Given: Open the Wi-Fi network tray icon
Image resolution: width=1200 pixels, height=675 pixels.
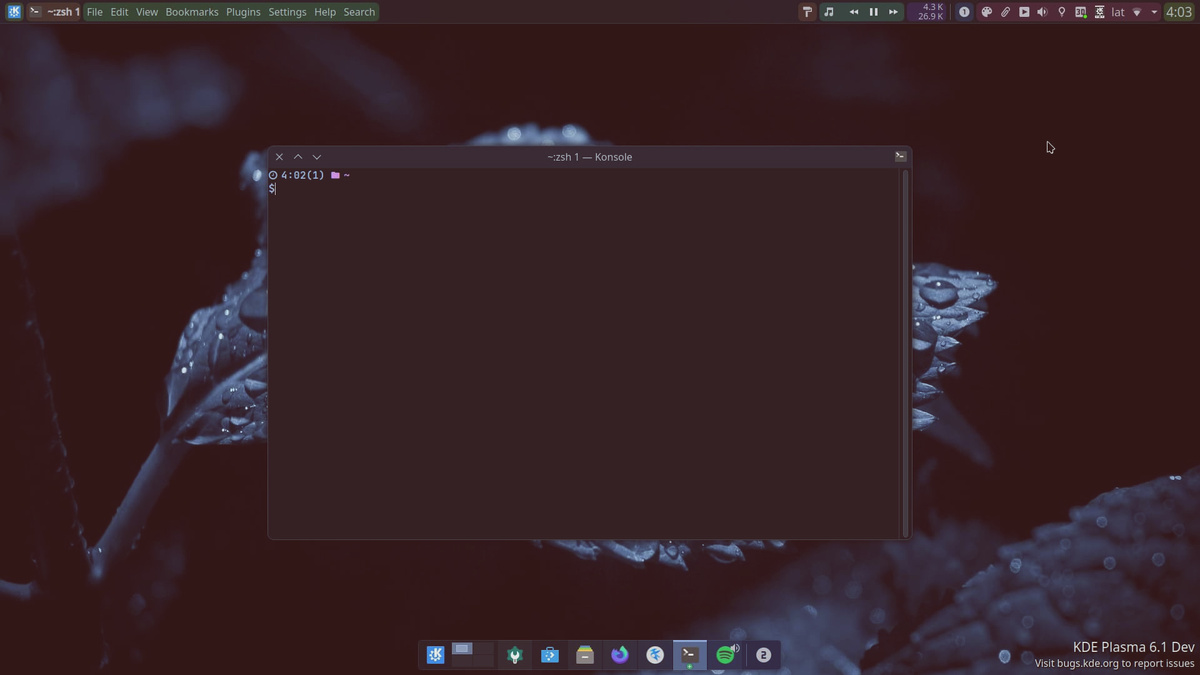Looking at the screenshot, I should coord(1137,12).
